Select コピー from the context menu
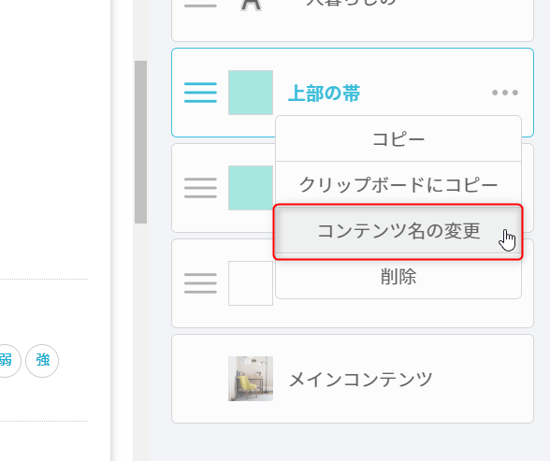The image size is (550, 461). 398,139
